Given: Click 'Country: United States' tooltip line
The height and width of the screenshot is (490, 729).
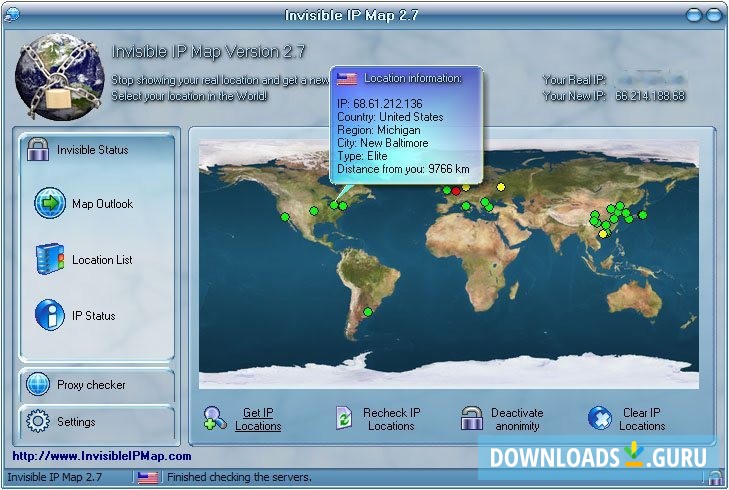Looking at the screenshot, I should (x=390, y=117).
